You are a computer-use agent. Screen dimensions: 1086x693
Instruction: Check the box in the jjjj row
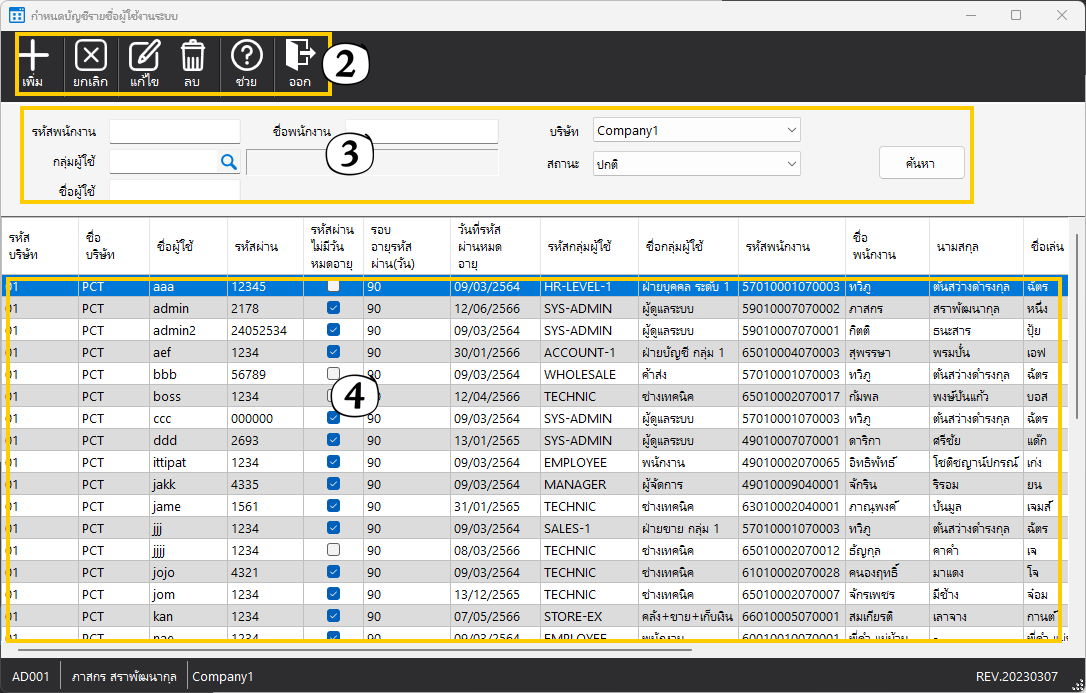[x=334, y=550]
